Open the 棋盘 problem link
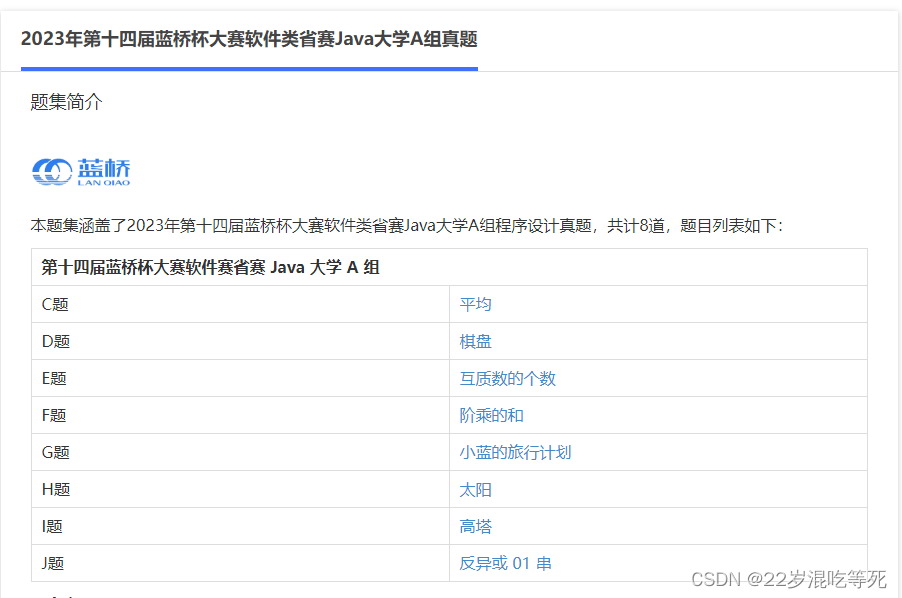Viewport: 902px width, 598px height. [475, 342]
